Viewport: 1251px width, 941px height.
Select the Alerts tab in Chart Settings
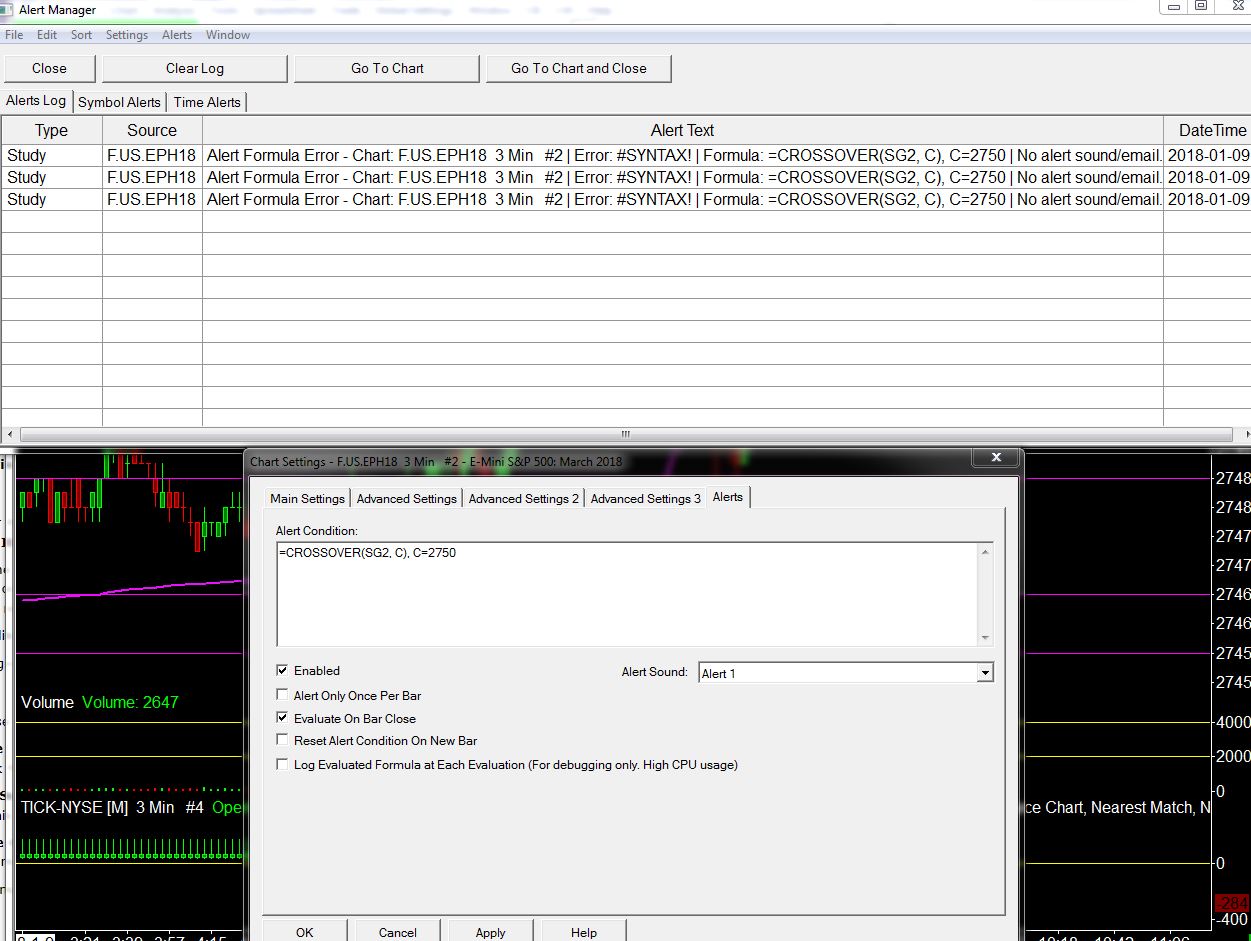tap(727, 497)
